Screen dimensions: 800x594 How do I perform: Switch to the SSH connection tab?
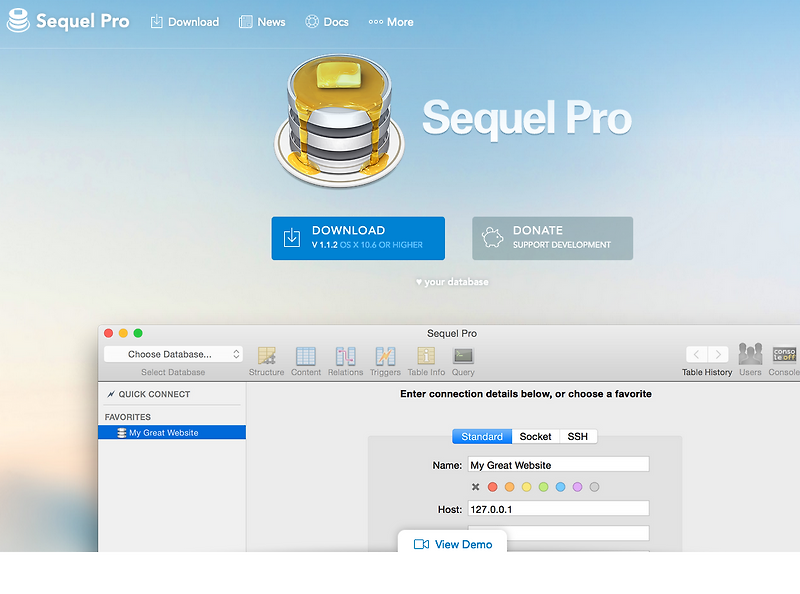point(577,436)
